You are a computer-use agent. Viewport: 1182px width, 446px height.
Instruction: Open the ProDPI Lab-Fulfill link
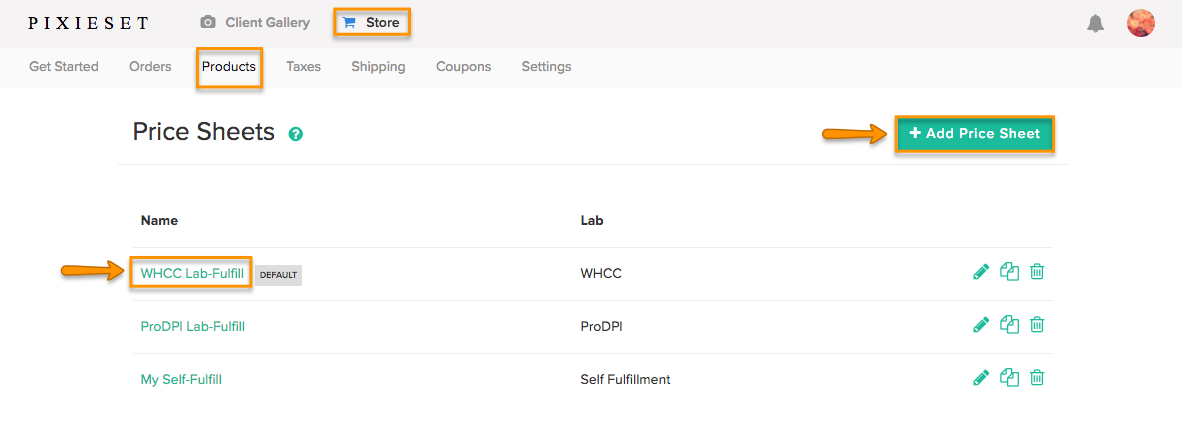[x=192, y=326]
